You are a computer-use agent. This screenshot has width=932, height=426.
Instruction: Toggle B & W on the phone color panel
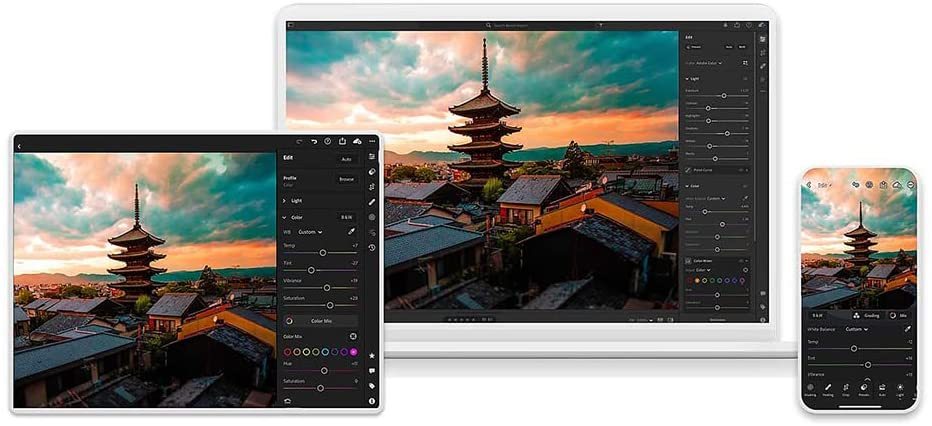[x=817, y=315]
